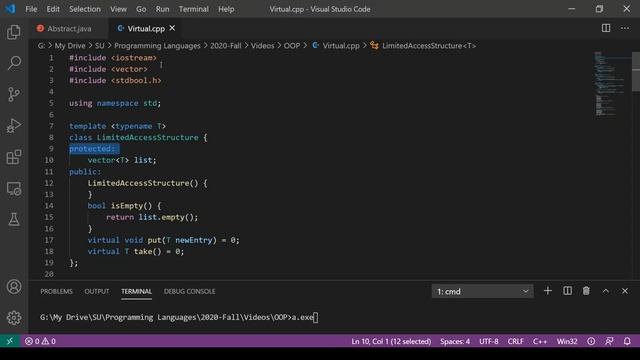Switch to the OUTPUT panel tab
The image size is (640, 360).
tap(97, 291)
